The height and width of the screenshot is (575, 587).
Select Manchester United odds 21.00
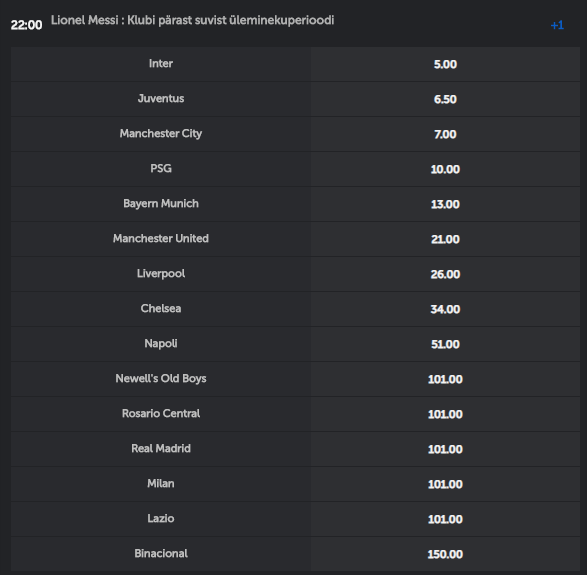[x=445, y=239]
